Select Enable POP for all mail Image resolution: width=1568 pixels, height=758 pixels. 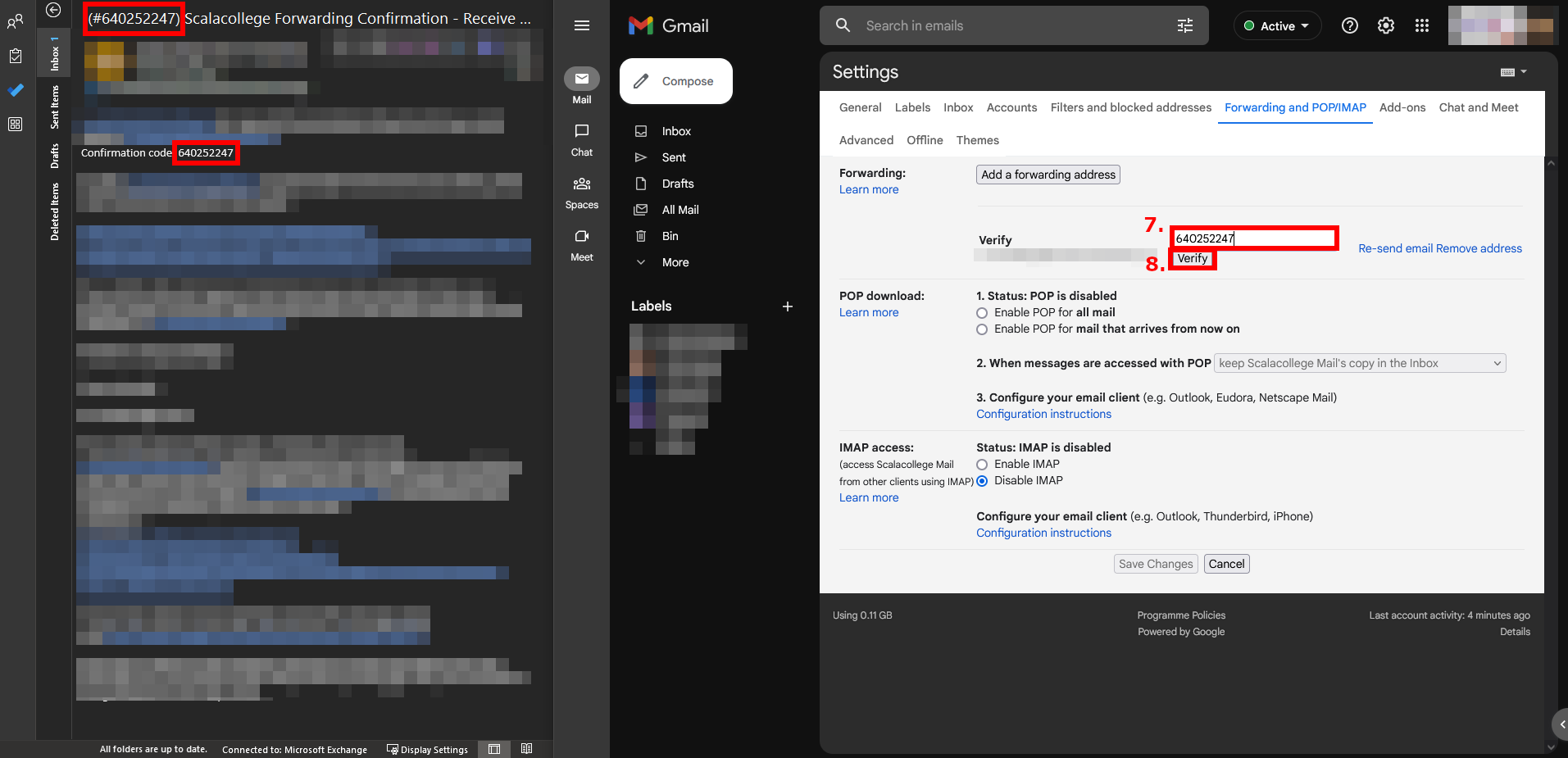pyautogui.click(x=982, y=313)
